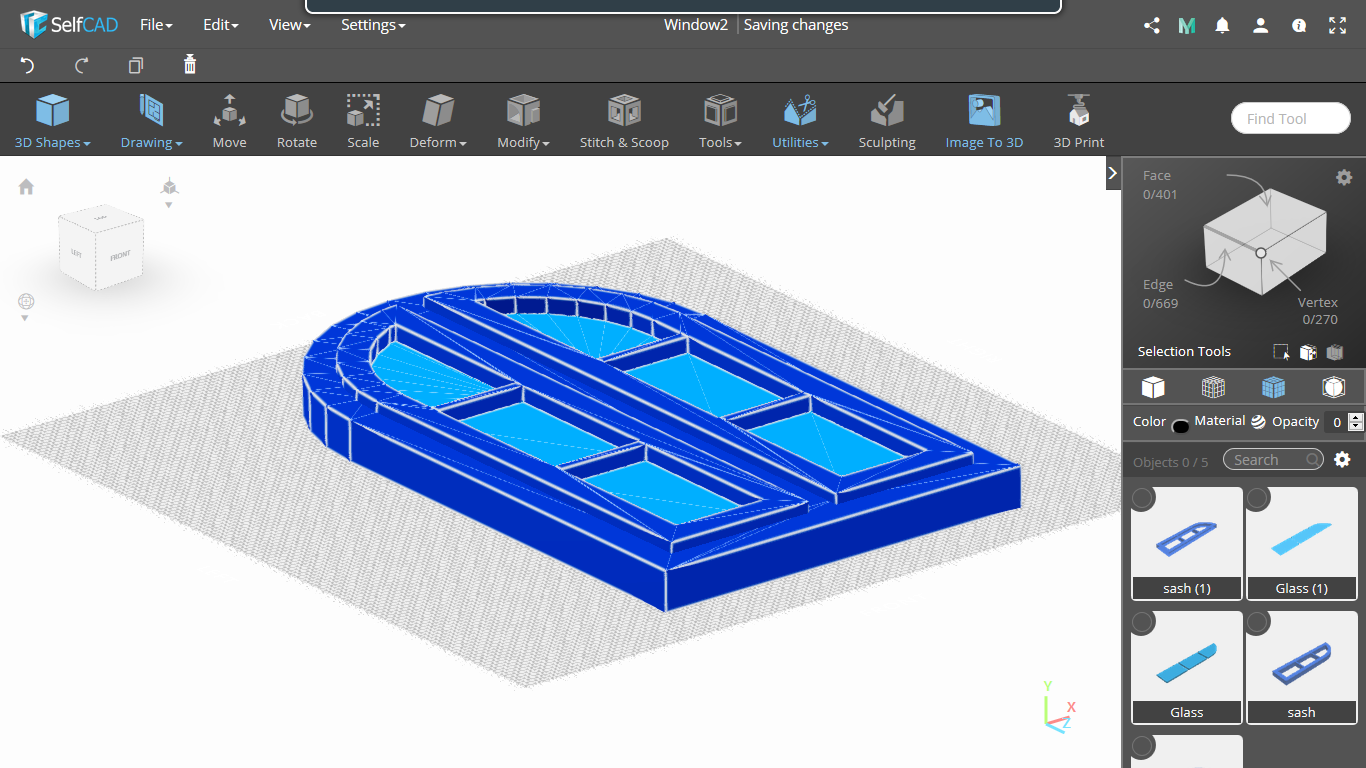Viewport: 1366px width, 768px height.
Task: Open the 3D Shapes tool
Action: 52,121
